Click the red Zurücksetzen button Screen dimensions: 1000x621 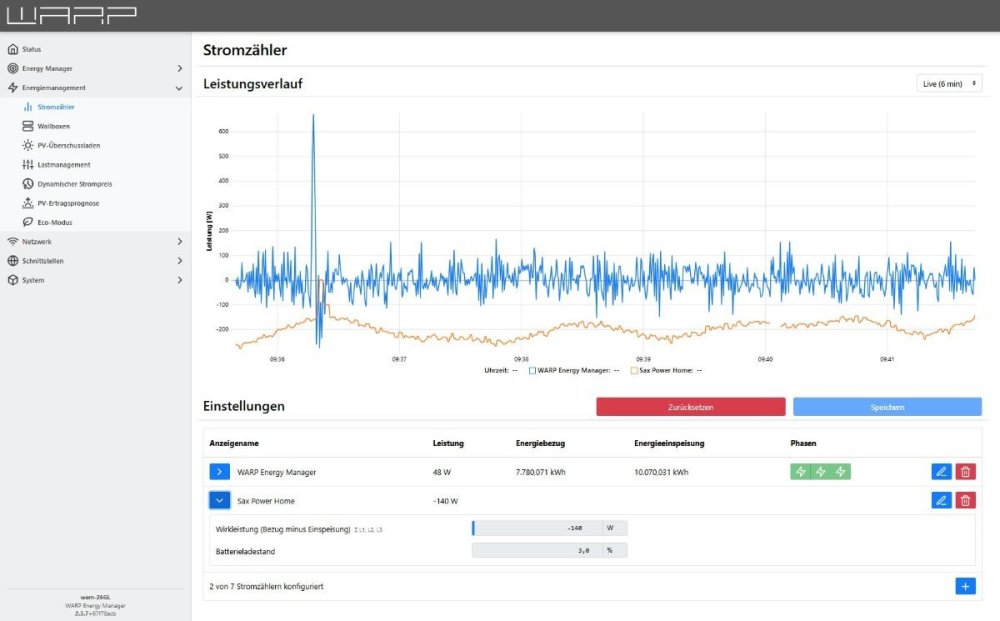pos(690,407)
